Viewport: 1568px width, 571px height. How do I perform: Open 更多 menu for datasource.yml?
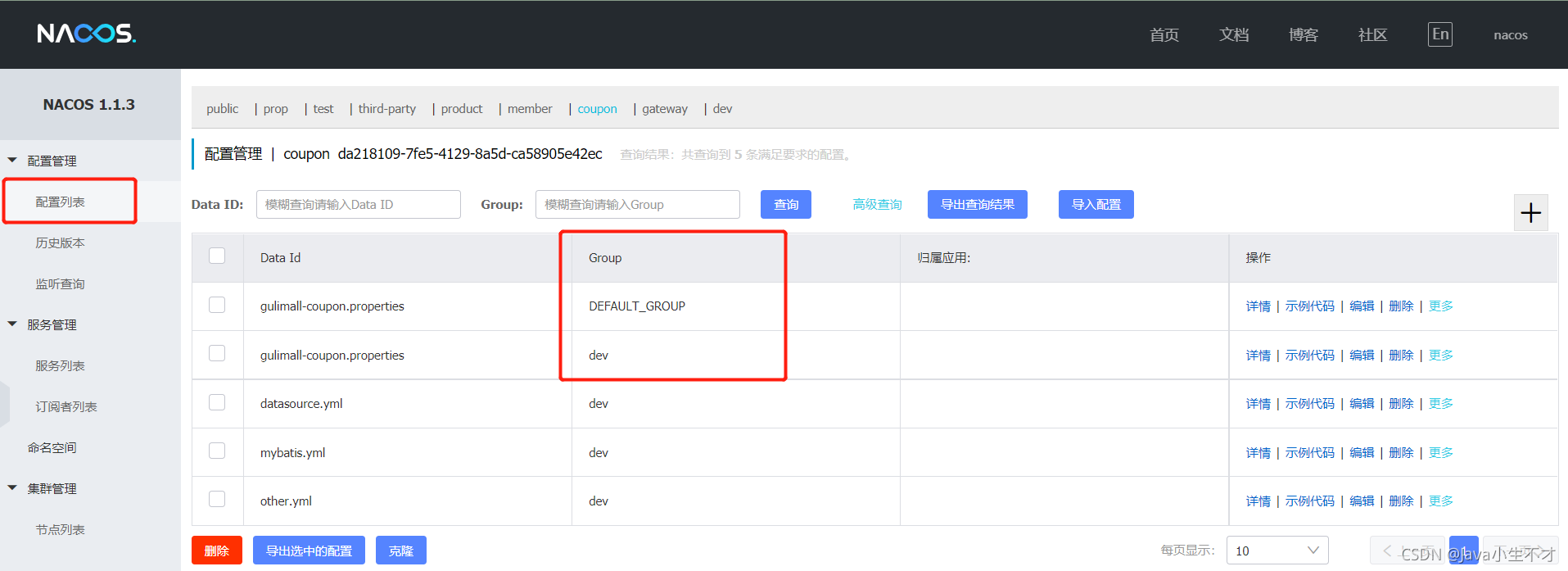click(x=1441, y=404)
